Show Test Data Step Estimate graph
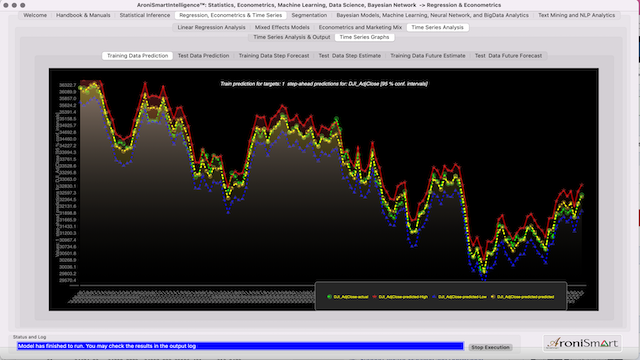 (x=350, y=56)
